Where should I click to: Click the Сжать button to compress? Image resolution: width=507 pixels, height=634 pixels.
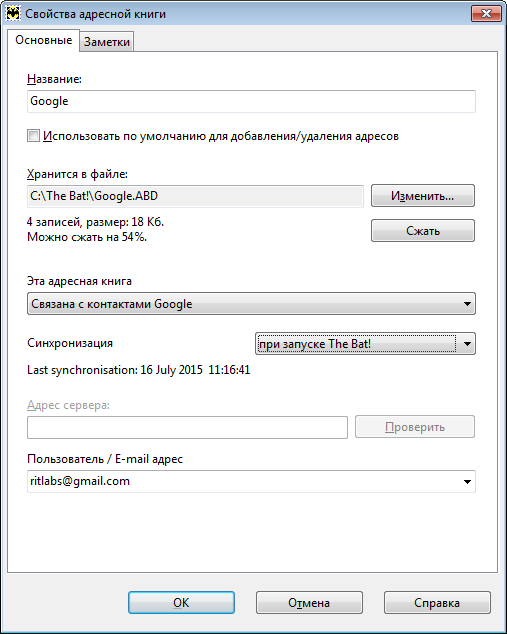pos(422,231)
